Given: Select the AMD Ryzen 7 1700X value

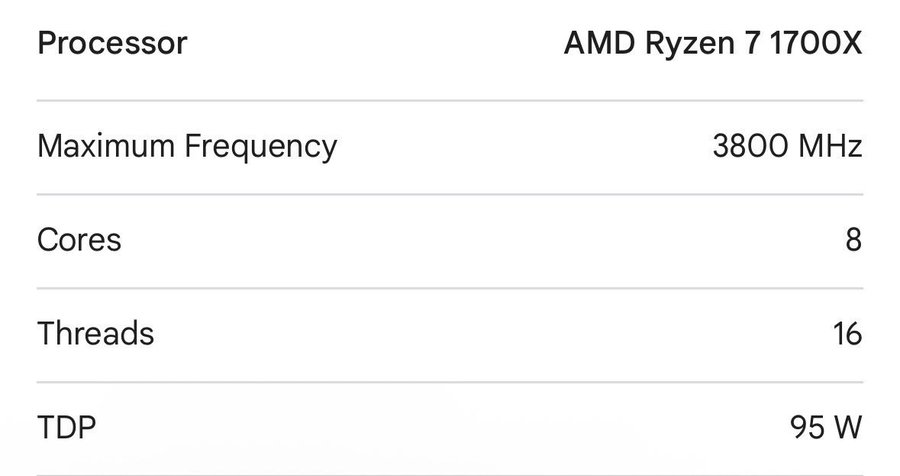Looking at the screenshot, I should tap(712, 44).
